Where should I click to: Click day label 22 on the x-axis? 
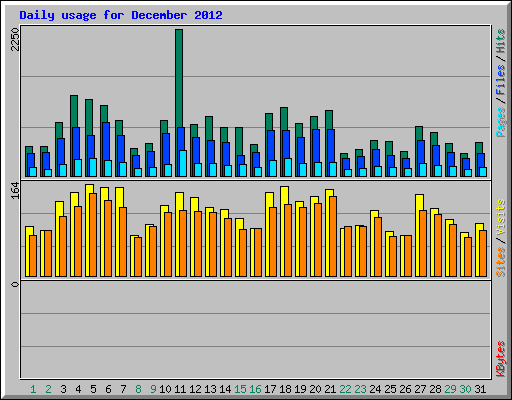click(345, 389)
